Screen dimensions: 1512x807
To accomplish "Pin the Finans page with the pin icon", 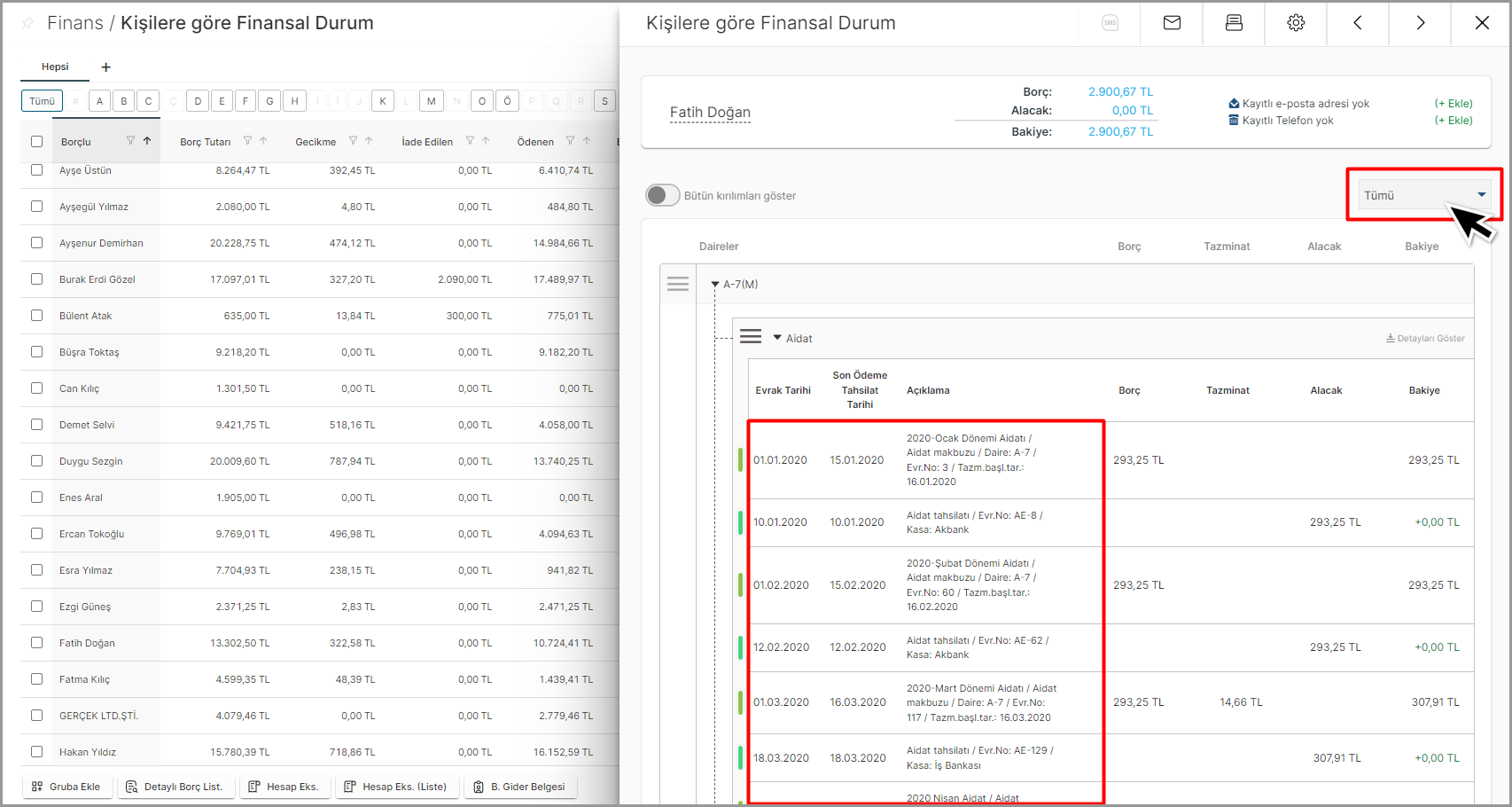I will pos(27,23).
